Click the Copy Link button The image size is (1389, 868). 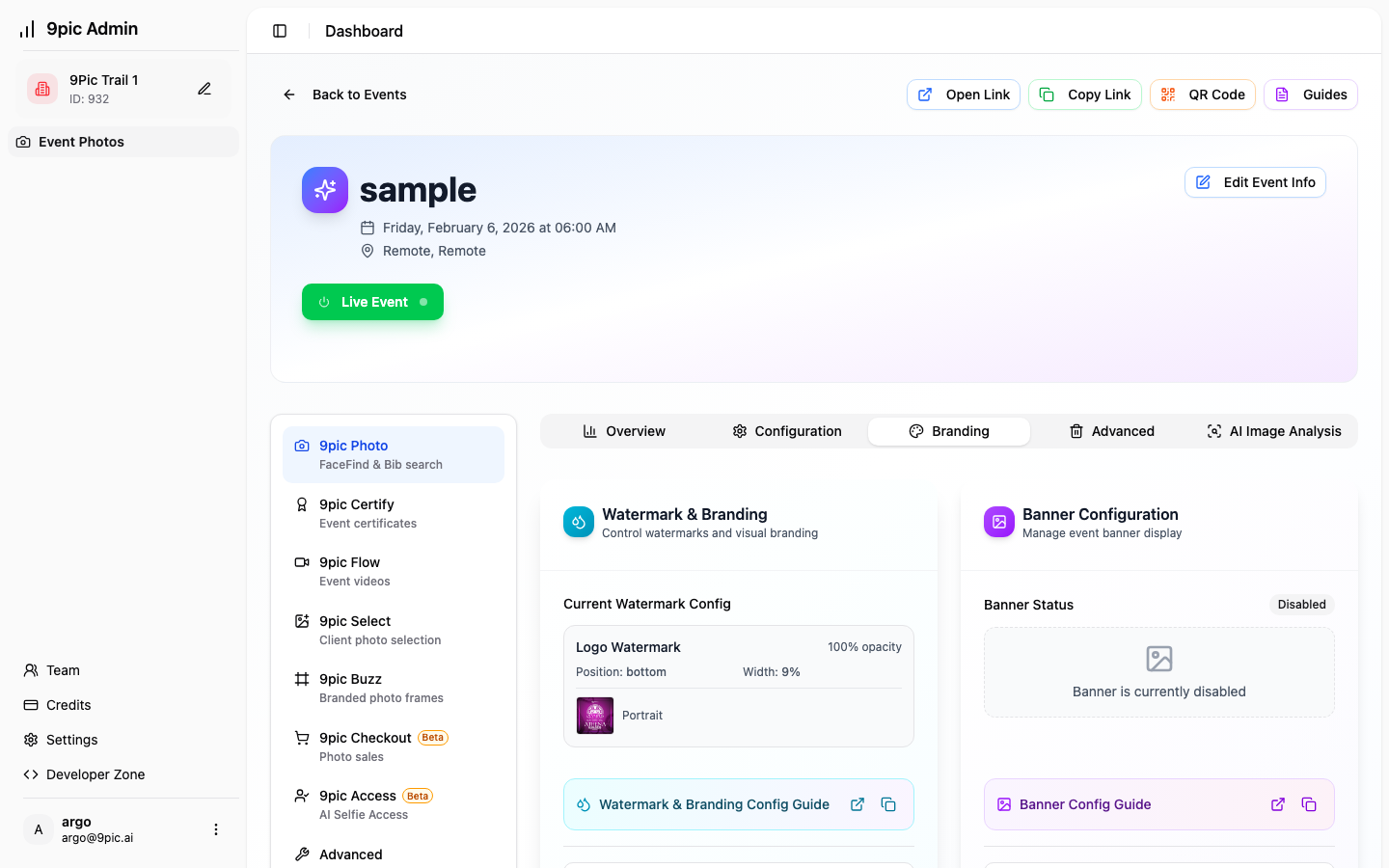pos(1084,95)
